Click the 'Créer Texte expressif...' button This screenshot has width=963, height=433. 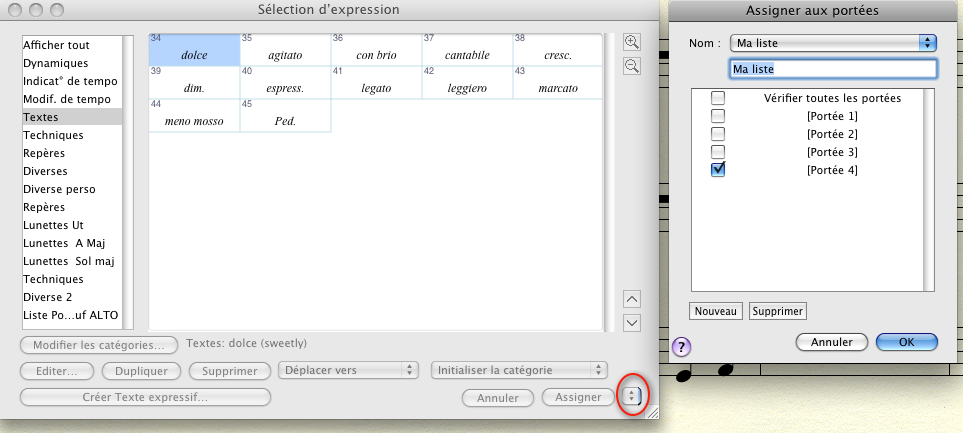tap(145, 397)
